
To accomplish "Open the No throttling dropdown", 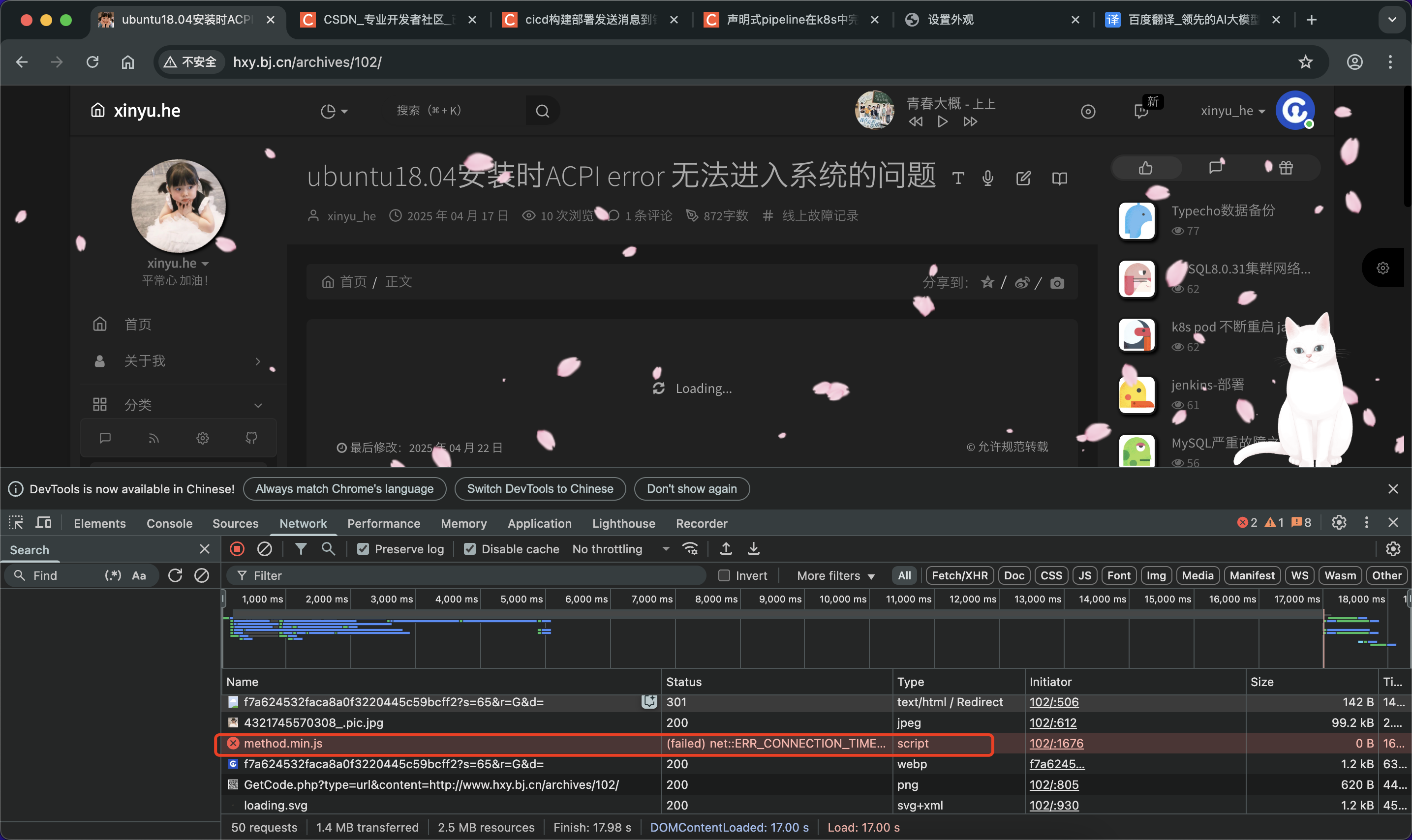I will pos(620,549).
